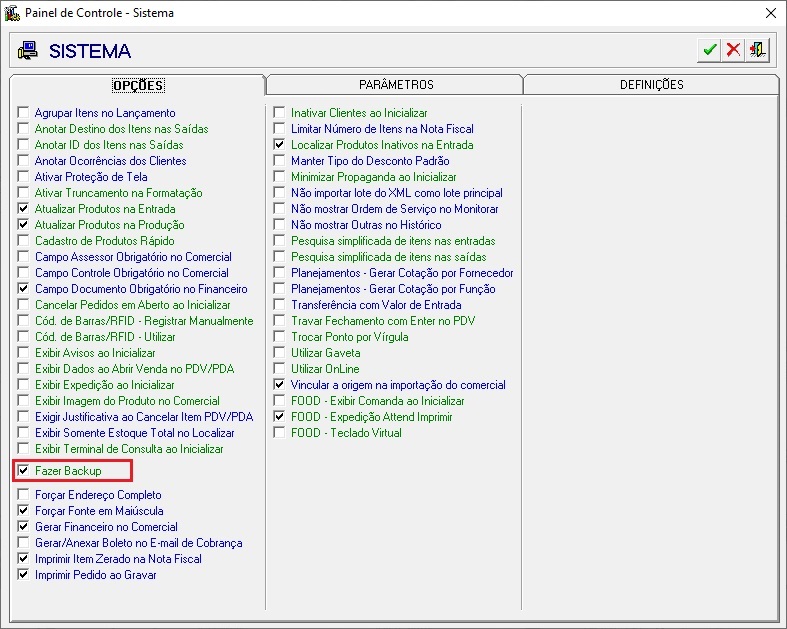The image size is (787, 629).
Task: Close the Painel de Controle window
Action: tap(770, 13)
